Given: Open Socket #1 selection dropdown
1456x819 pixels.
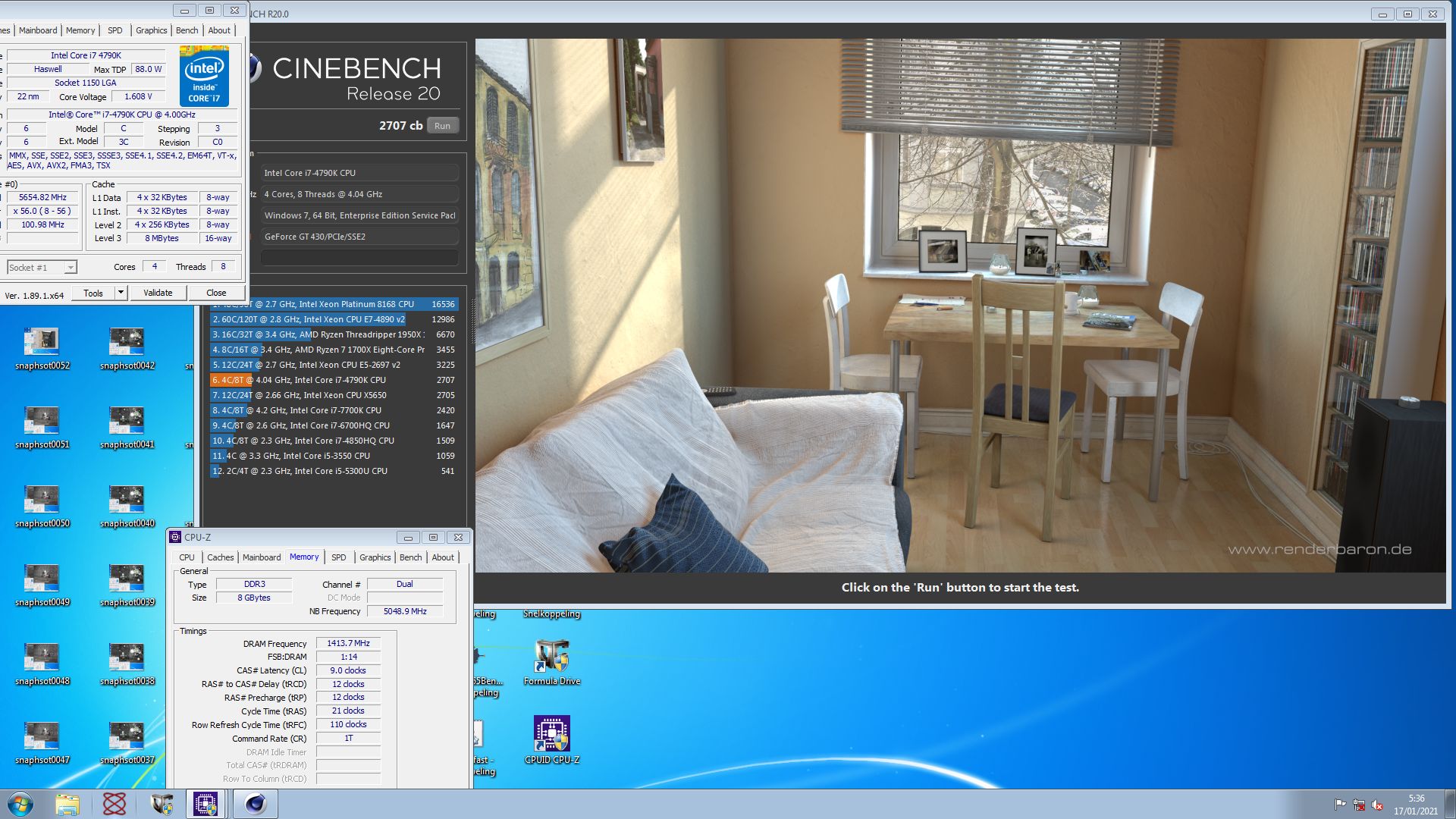Looking at the screenshot, I should [x=42, y=267].
